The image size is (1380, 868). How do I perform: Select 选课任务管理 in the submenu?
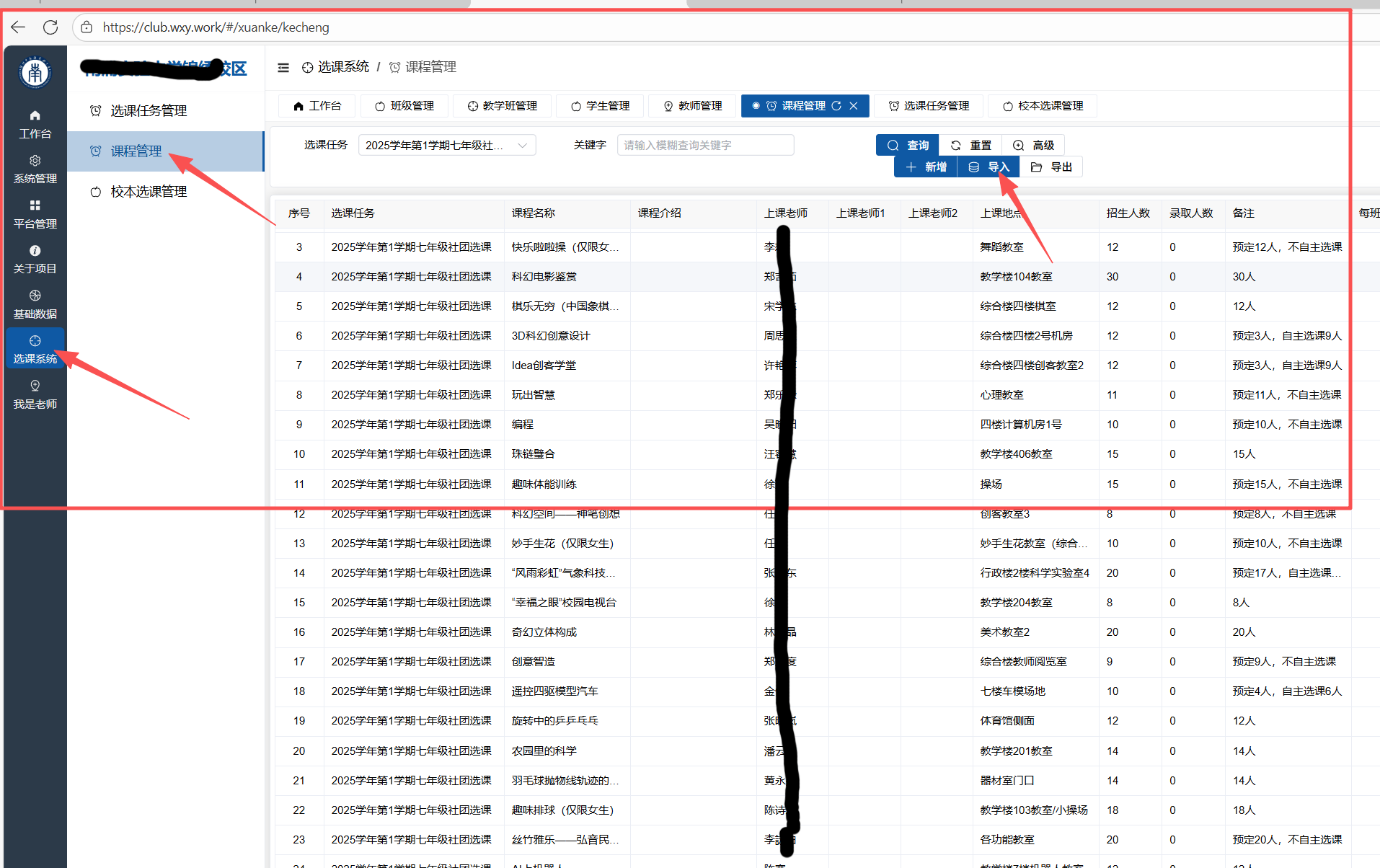pos(149,111)
